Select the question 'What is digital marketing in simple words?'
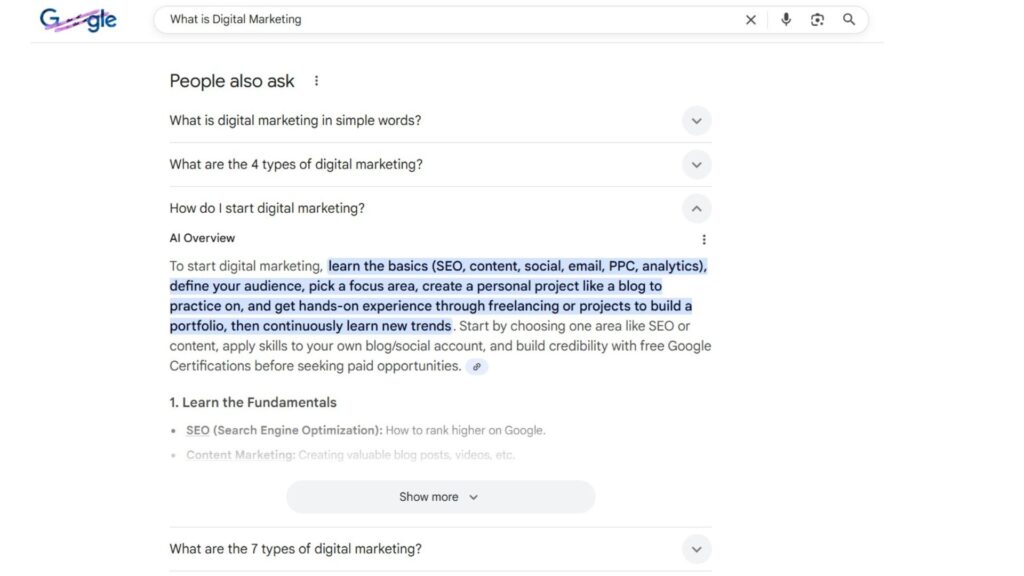 [x=296, y=119]
